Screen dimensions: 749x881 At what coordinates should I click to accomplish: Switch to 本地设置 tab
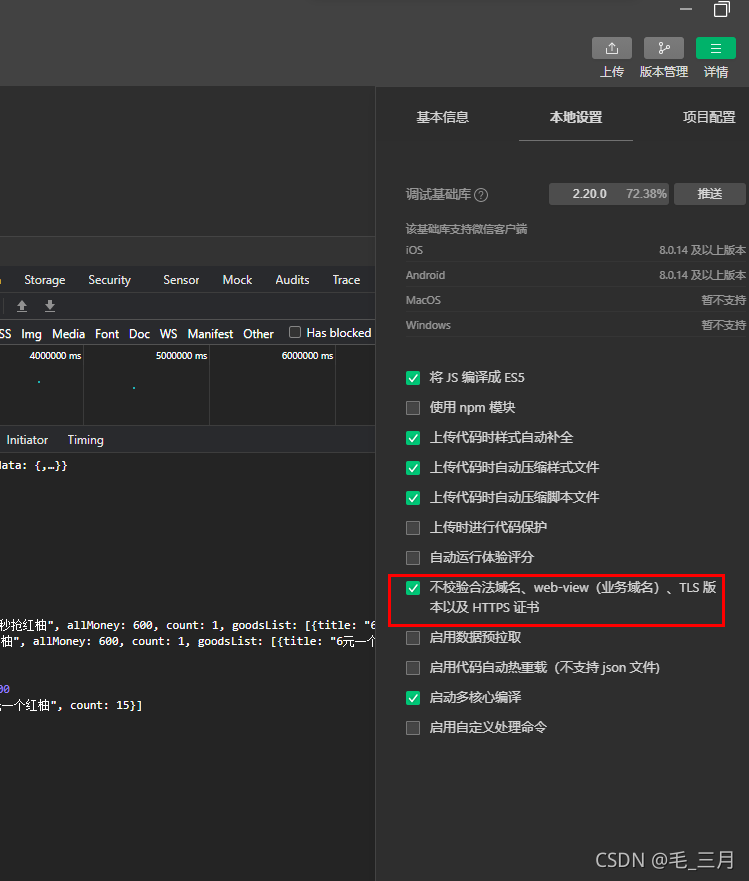pos(575,117)
